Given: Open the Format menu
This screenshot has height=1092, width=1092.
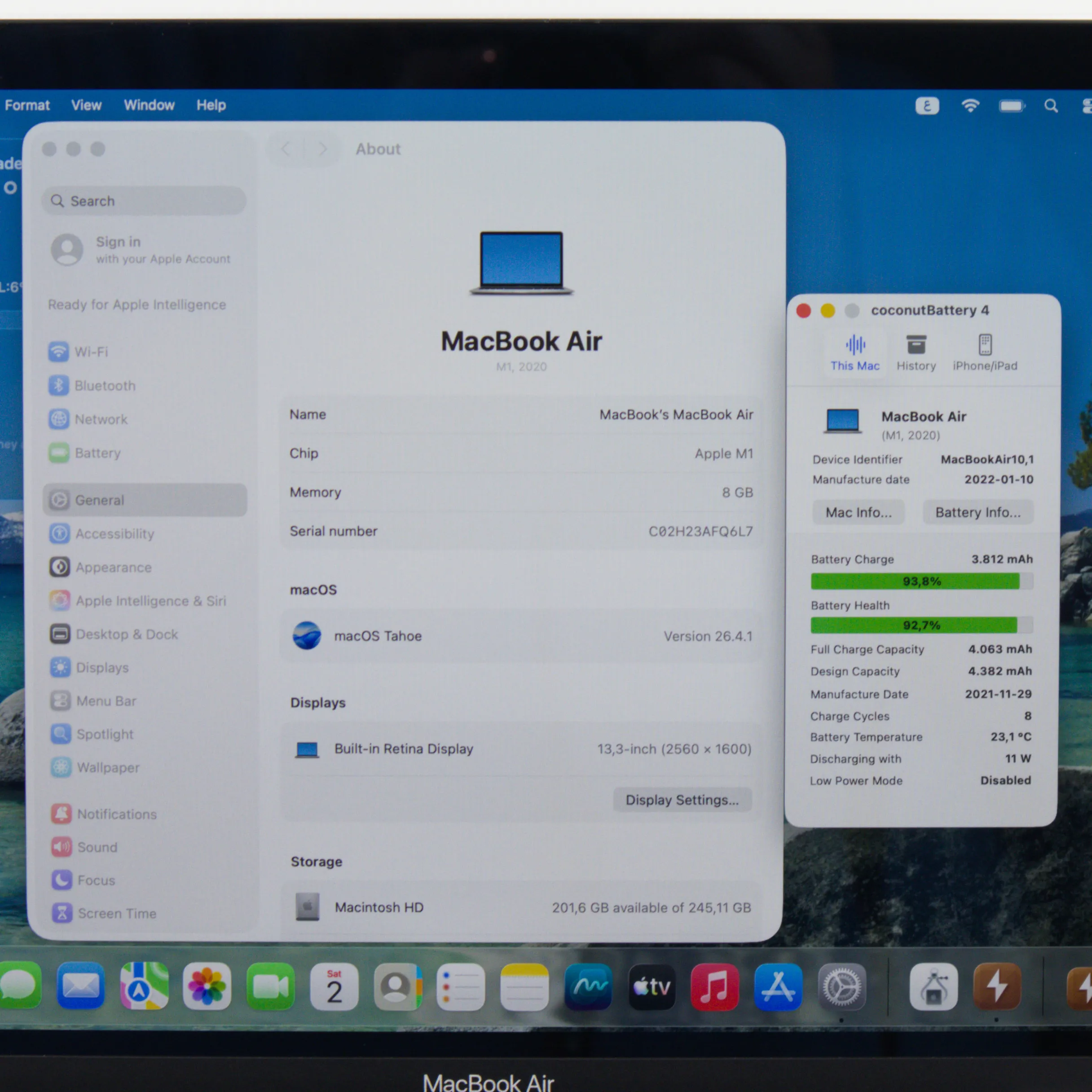Looking at the screenshot, I should [x=27, y=105].
